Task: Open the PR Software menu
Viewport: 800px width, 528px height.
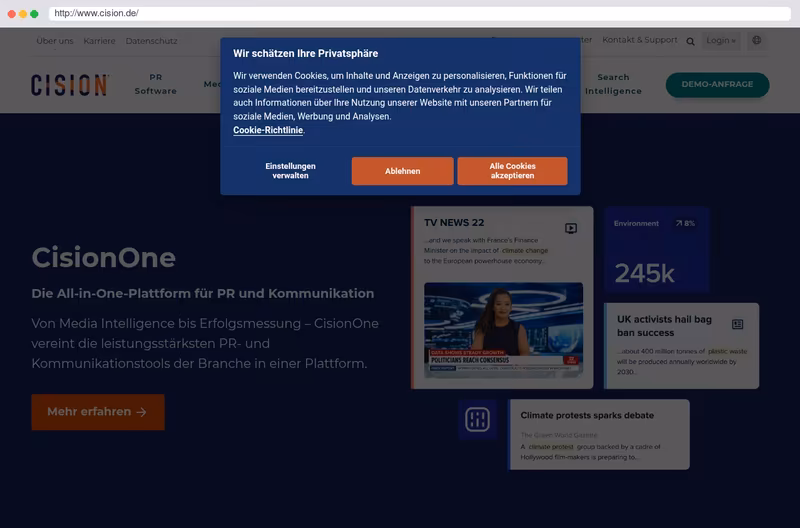Action: coord(156,84)
